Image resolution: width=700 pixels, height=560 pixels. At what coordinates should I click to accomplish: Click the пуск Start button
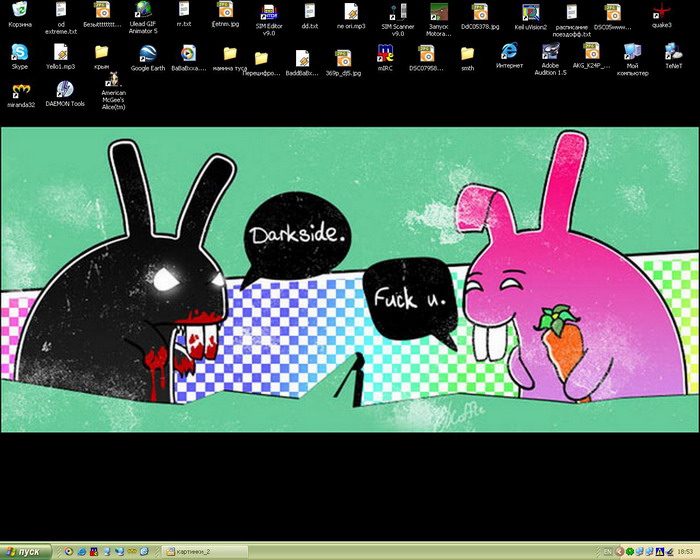coord(26,552)
